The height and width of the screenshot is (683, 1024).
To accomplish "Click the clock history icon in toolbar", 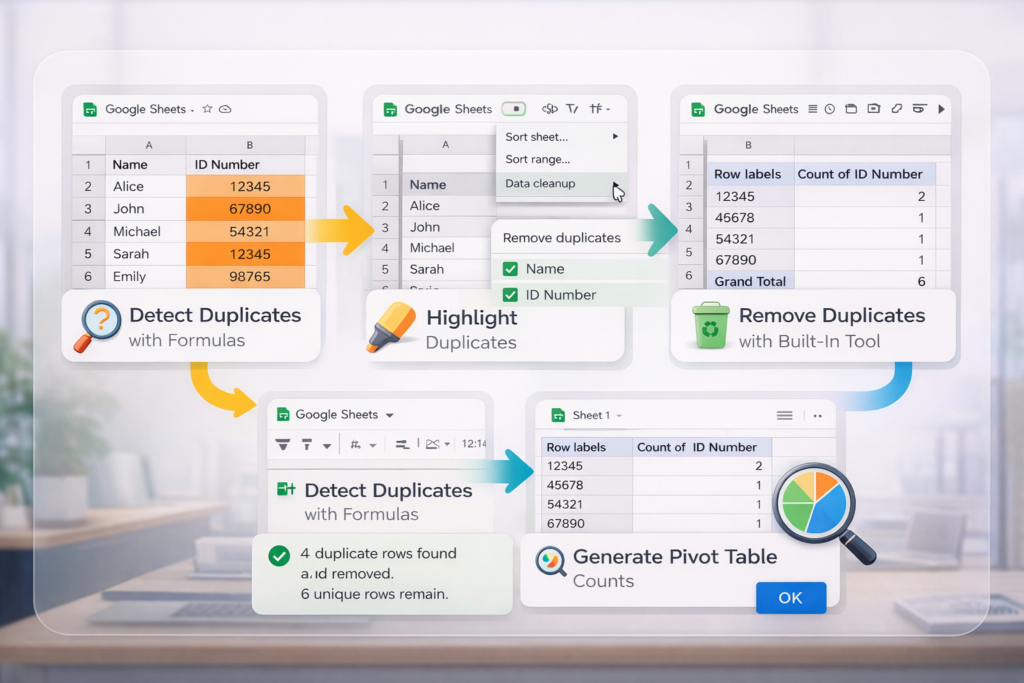I will tap(829, 109).
